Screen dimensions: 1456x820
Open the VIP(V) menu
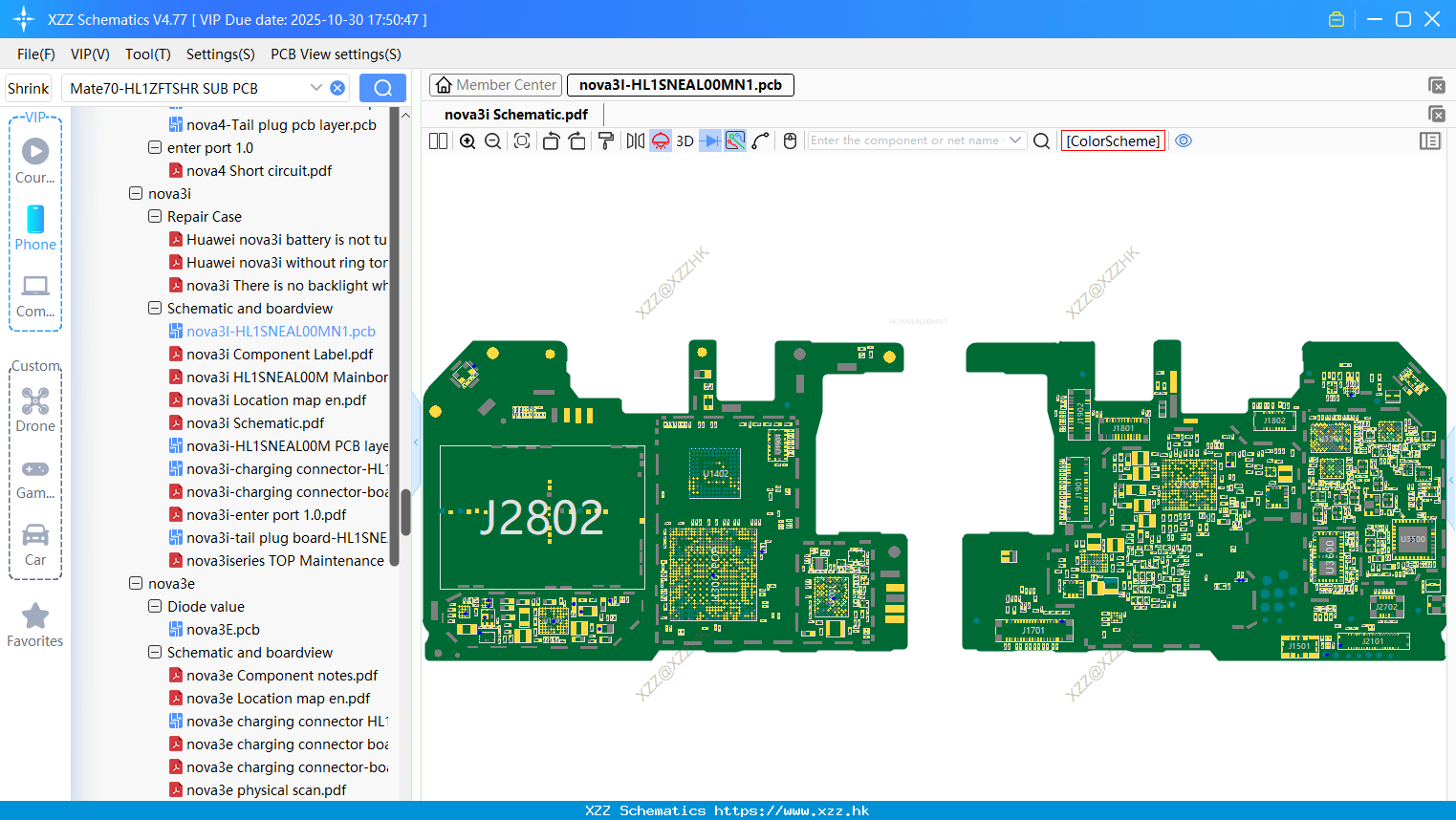click(90, 54)
